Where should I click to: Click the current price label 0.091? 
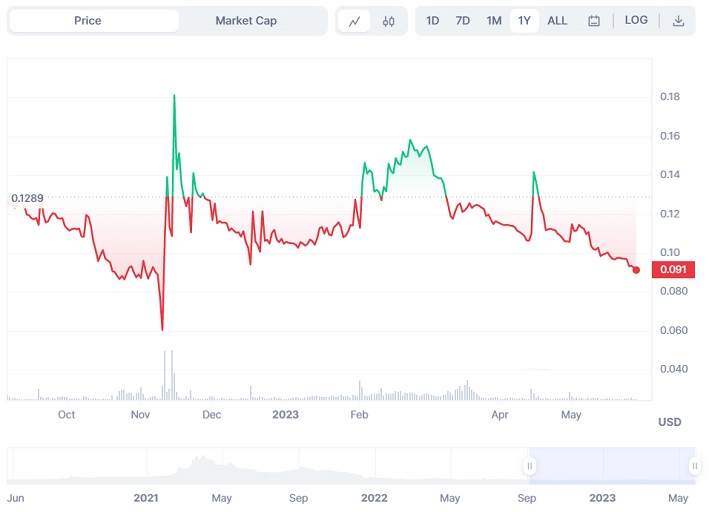[673, 269]
